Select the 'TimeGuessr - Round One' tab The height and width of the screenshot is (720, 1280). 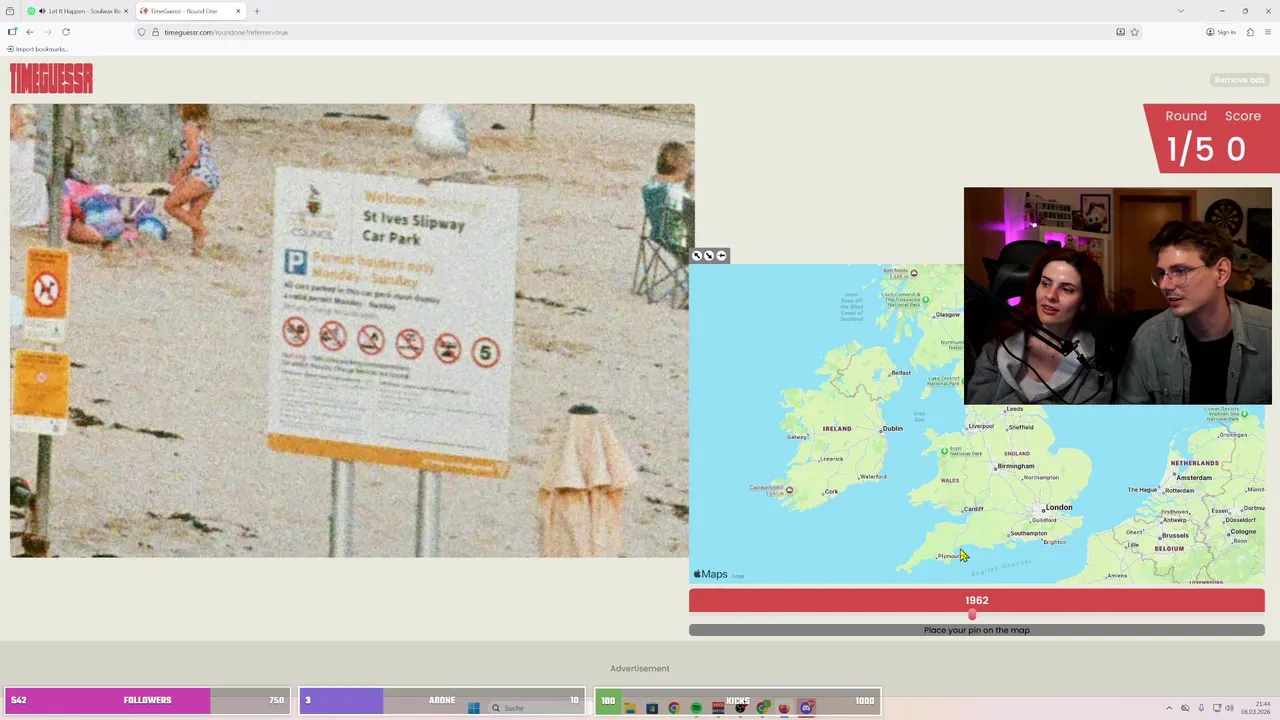pos(190,11)
